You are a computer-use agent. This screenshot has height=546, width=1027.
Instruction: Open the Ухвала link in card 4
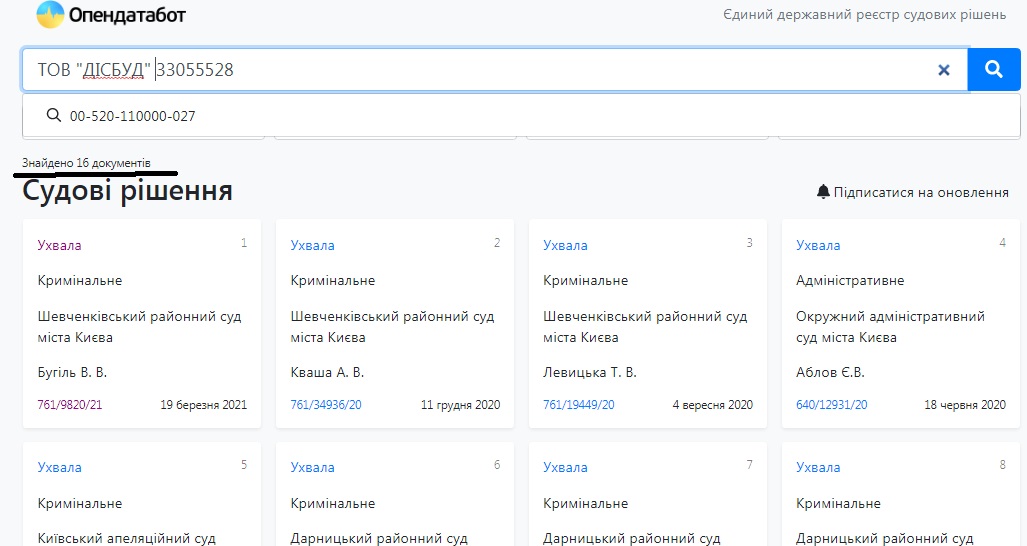click(818, 245)
